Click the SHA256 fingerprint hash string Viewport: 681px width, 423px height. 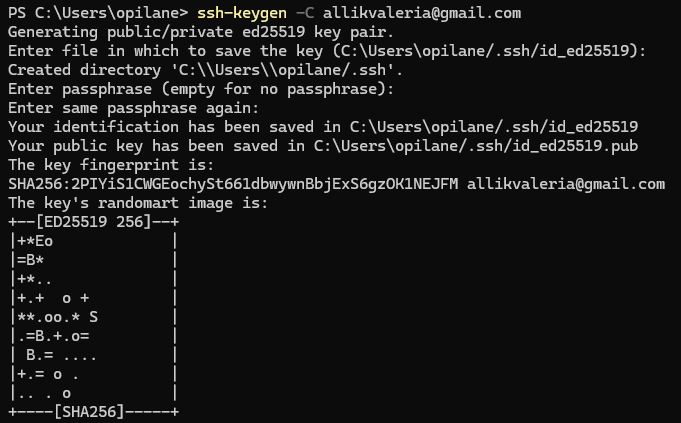tap(232, 184)
